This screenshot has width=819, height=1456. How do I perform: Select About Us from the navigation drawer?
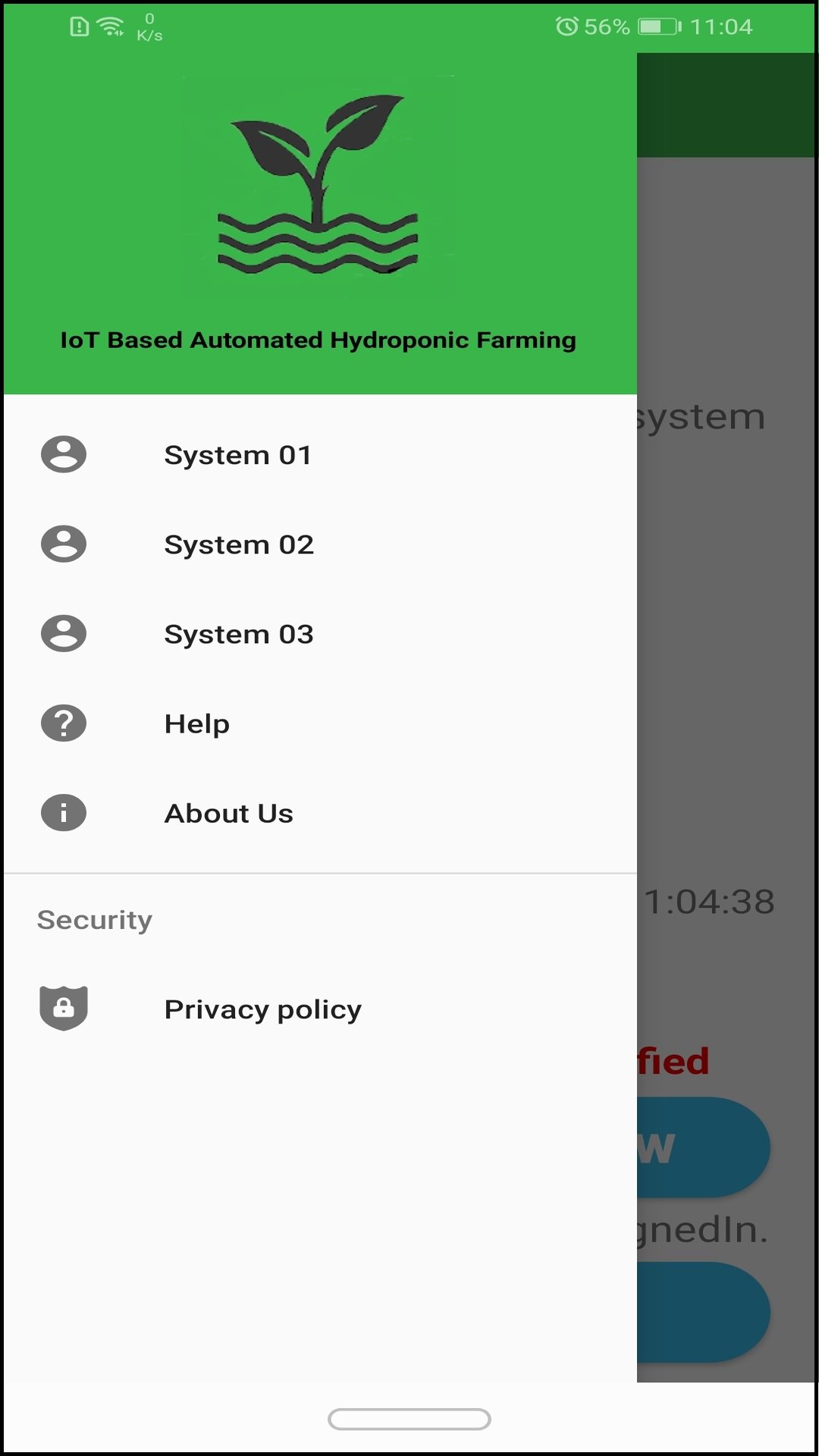[x=228, y=812]
